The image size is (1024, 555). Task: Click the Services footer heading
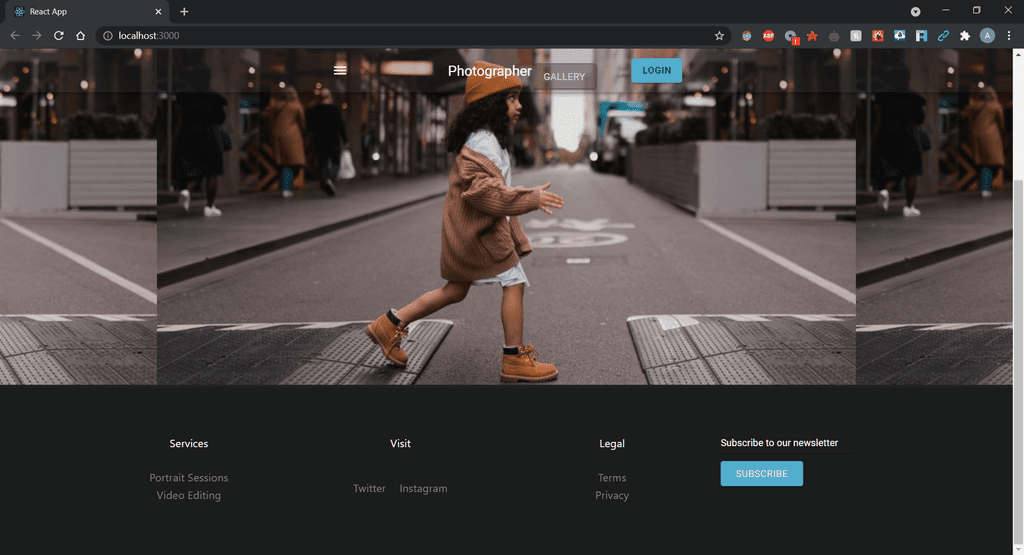click(x=189, y=443)
